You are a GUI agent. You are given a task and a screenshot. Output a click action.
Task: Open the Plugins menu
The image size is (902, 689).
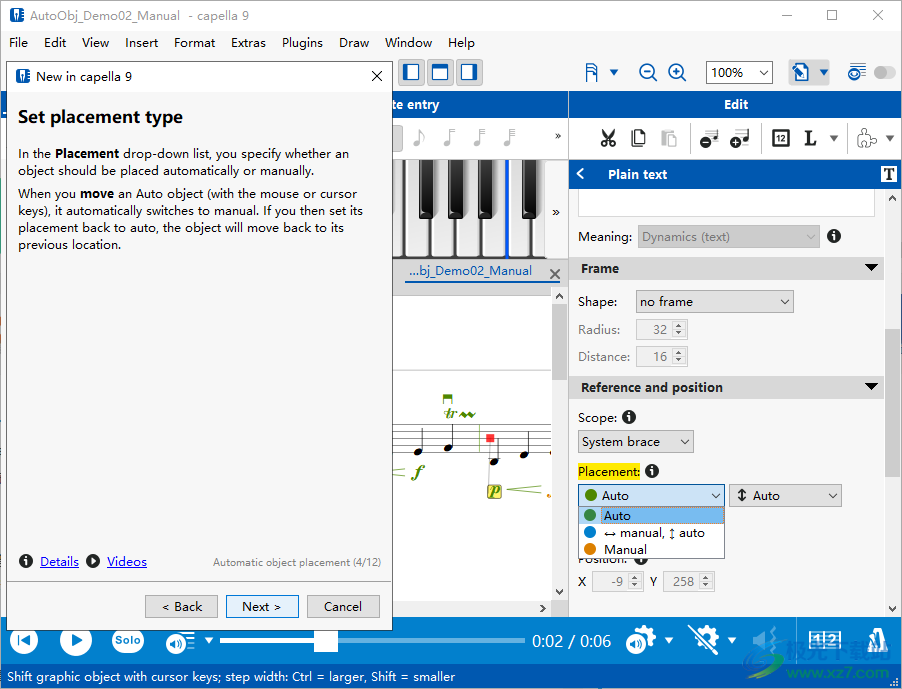(x=302, y=43)
